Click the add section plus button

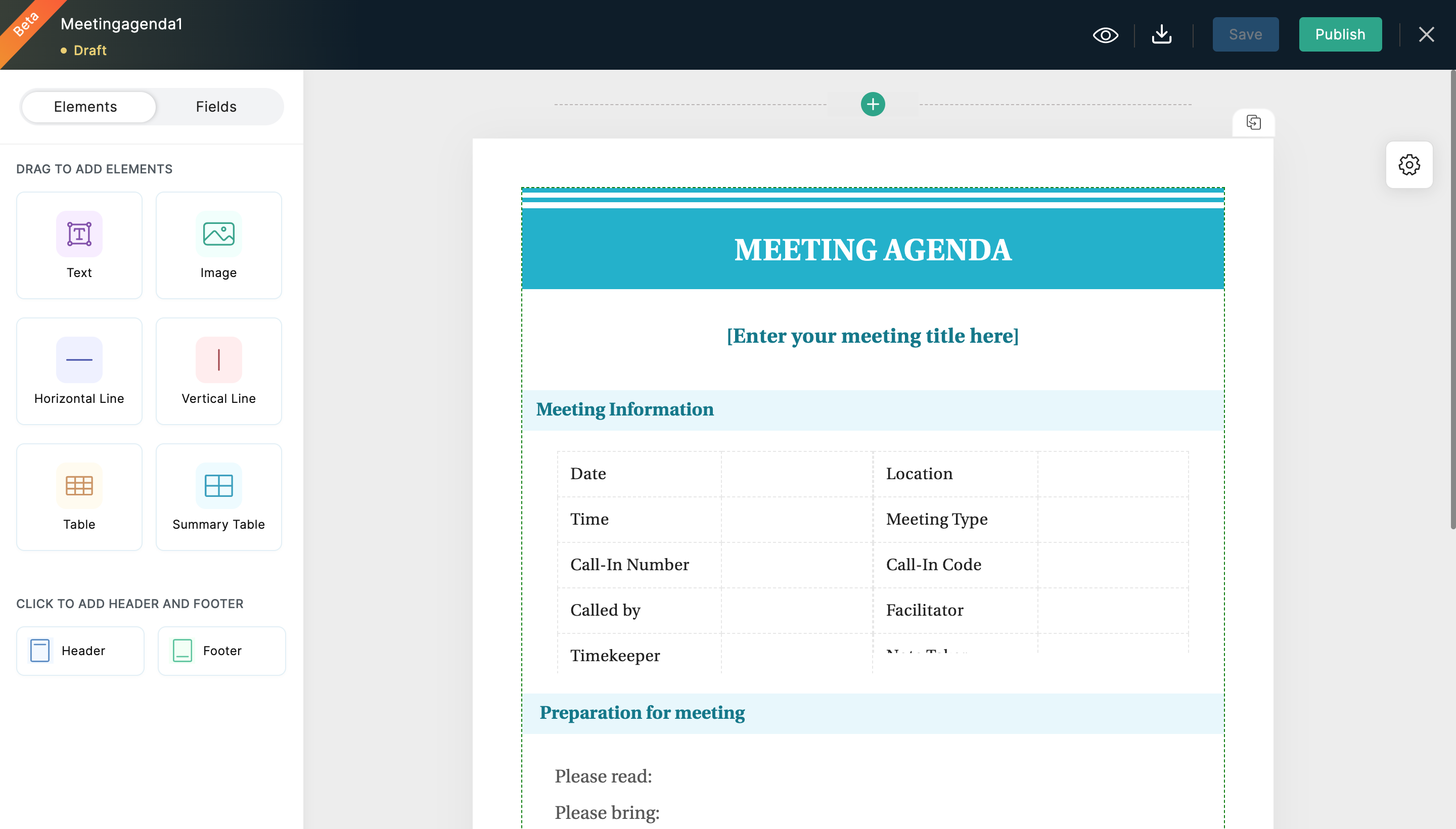click(x=872, y=103)
